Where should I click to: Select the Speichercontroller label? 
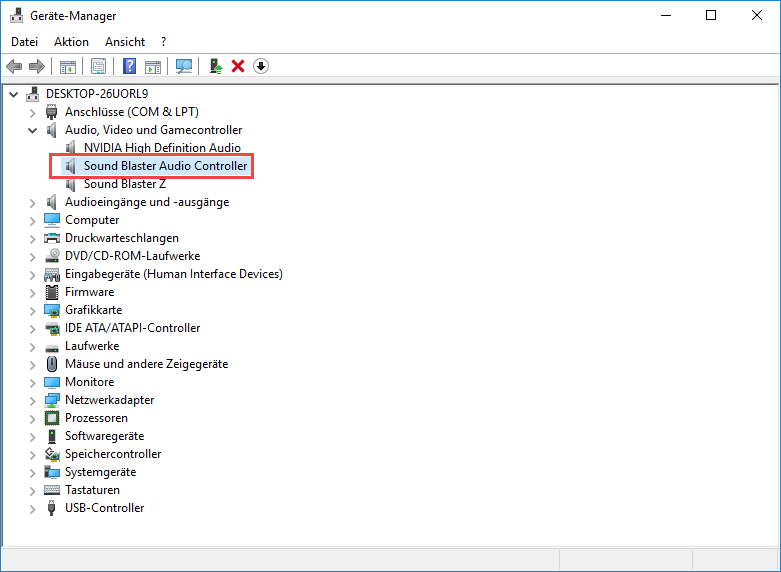[113, 454]
